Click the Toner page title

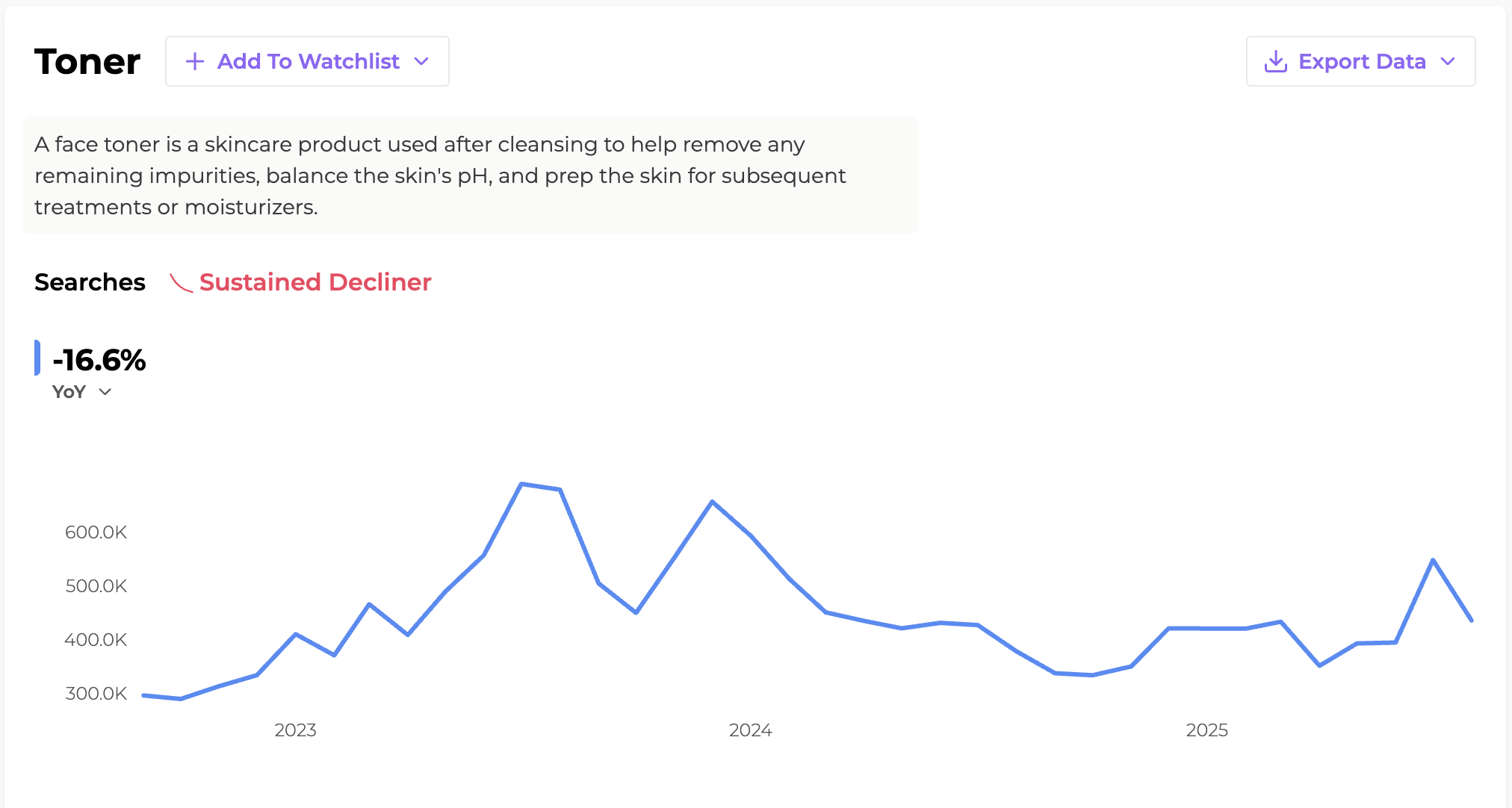click(x=87, y=61)
